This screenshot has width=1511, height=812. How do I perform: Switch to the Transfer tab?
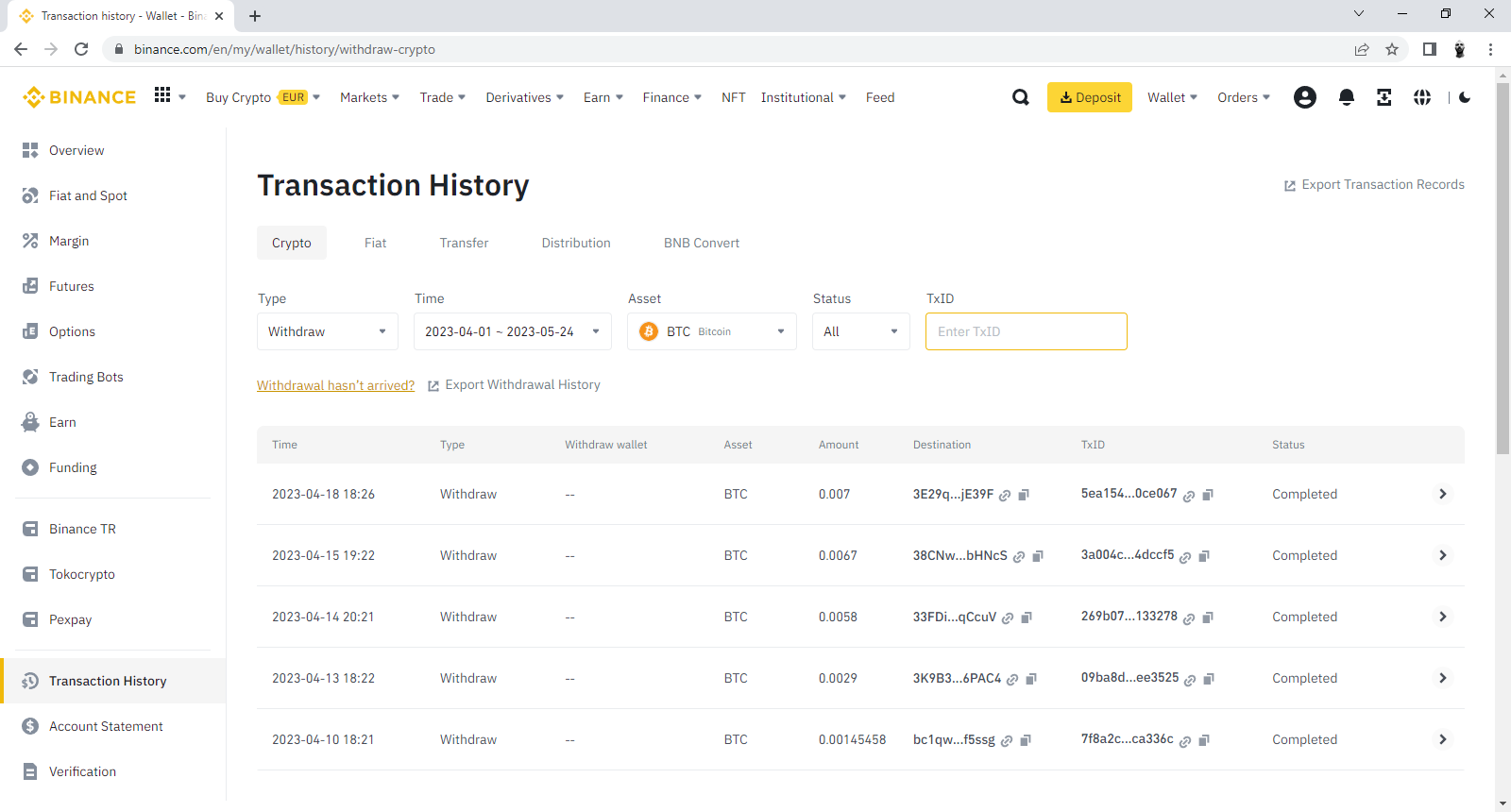464,243
